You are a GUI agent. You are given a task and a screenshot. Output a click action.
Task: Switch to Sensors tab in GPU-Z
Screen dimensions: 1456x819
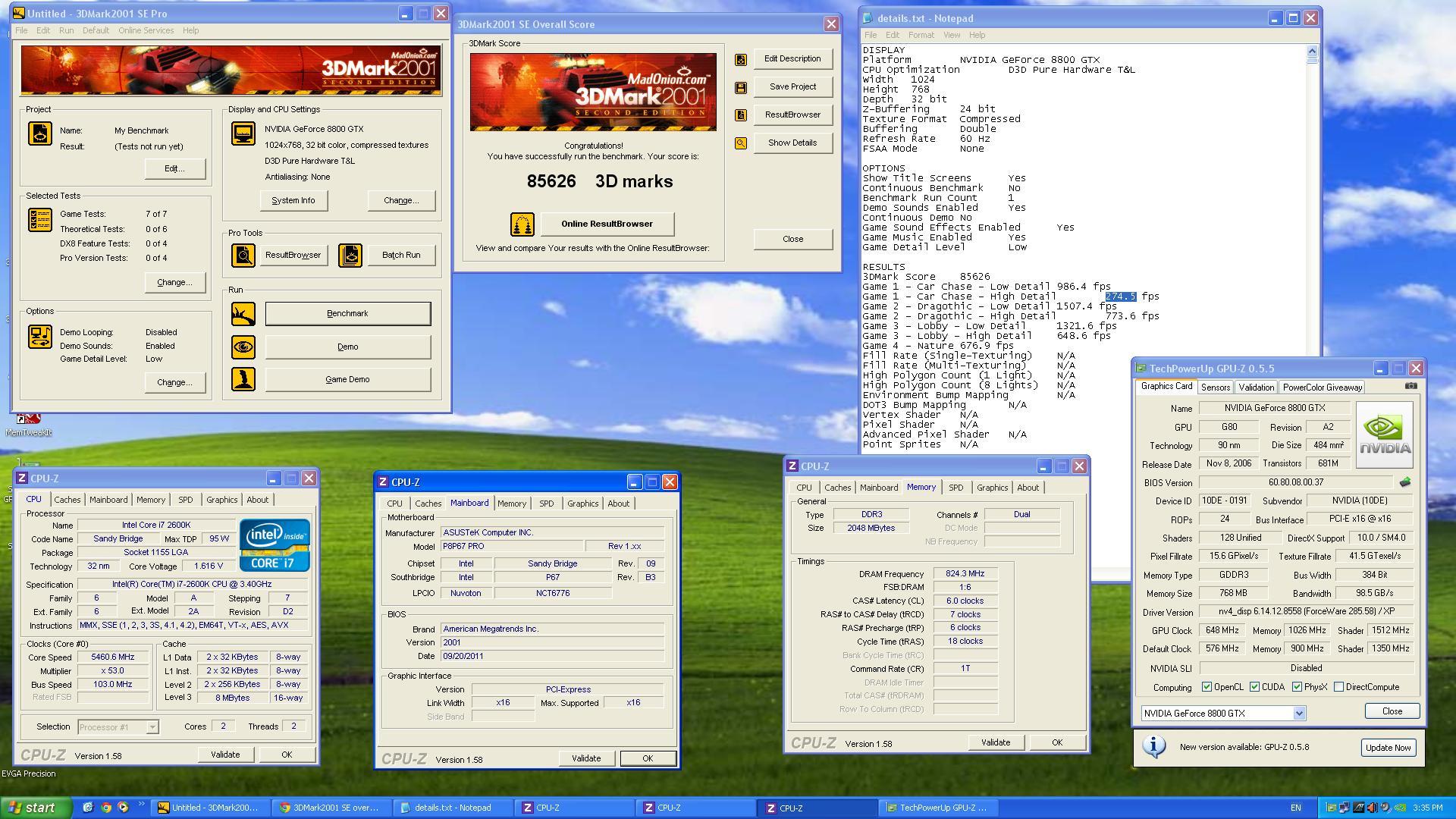pyautogui.click(x=1216, y=388)
